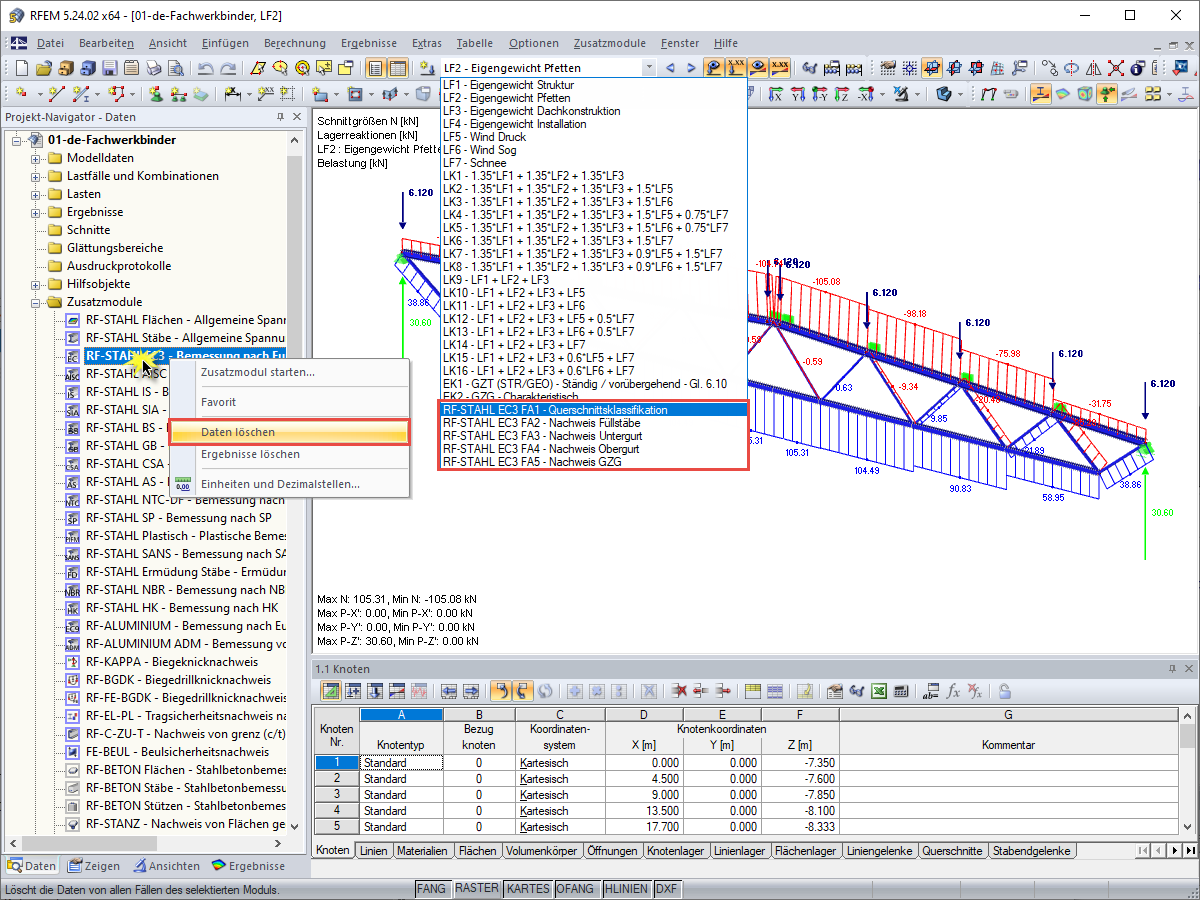1200x900 pixels.
Task: Choose Daten löschen in context menu
Action: coord(289,432)
